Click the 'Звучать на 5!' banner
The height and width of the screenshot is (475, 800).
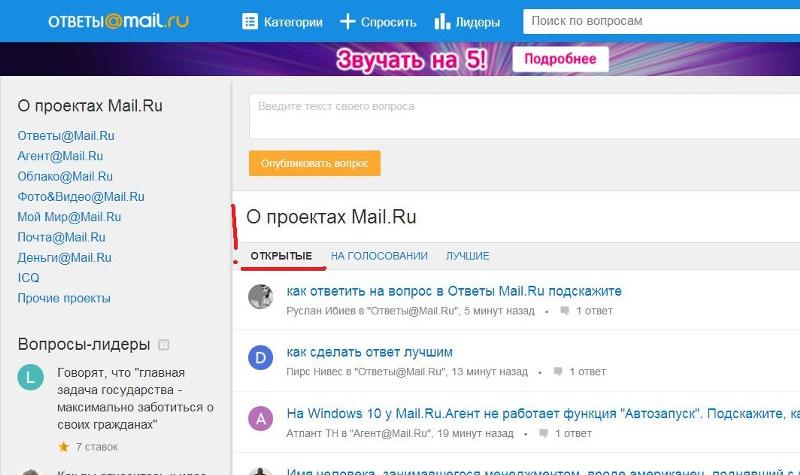click(411, 59)
